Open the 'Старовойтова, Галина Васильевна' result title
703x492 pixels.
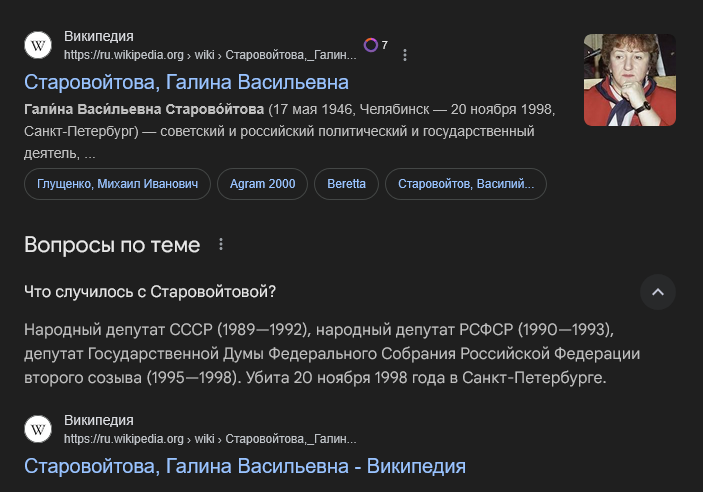(x=186, y=82)
